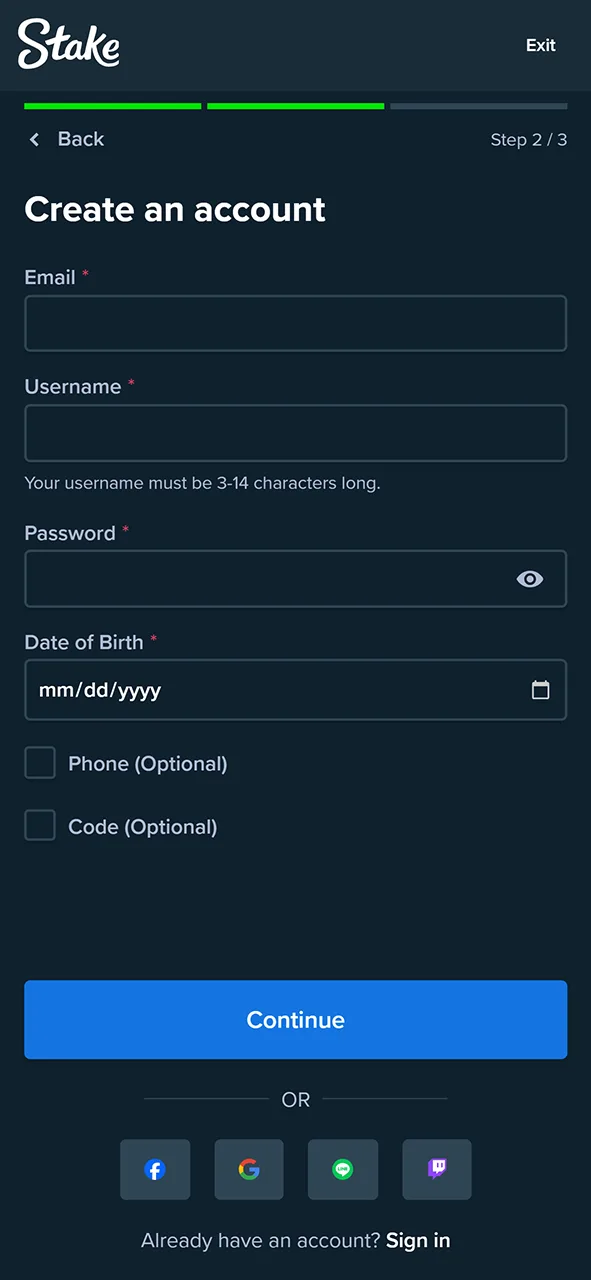Image resolution: width=591 pixels, height=1280 pixels.
Task: Click the back chevron arrow
Action: (34, 139)
